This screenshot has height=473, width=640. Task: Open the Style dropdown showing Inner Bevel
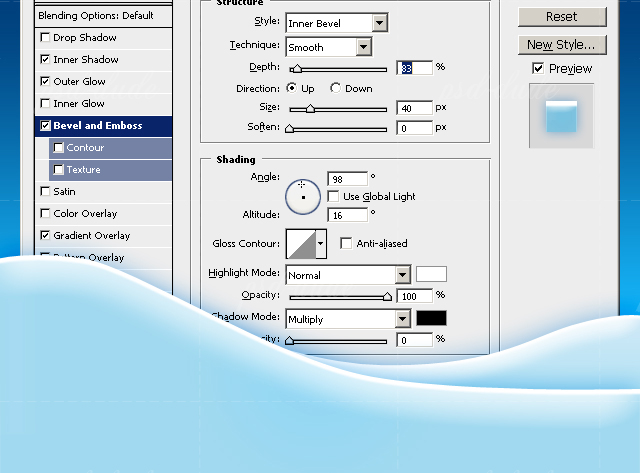pyautogui.click(x=337, y=23)
